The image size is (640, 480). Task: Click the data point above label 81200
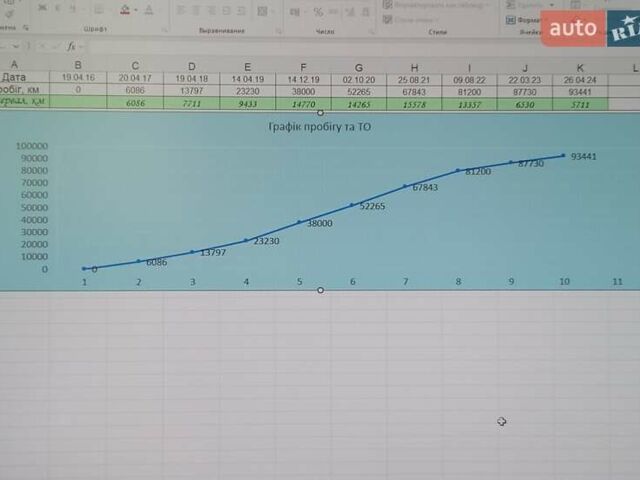[458, 170]
